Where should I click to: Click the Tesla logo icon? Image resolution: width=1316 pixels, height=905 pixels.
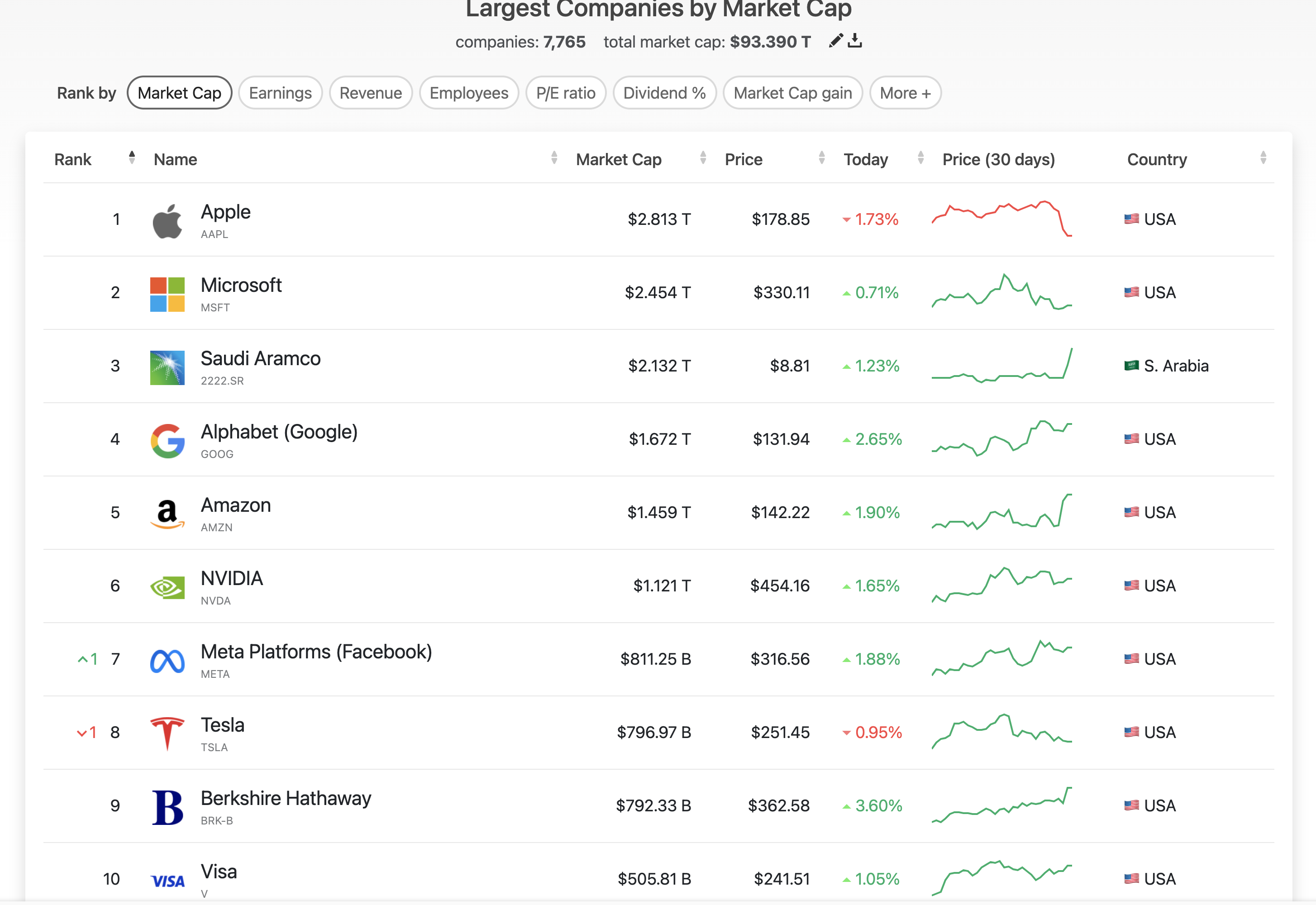click(167, 734)
